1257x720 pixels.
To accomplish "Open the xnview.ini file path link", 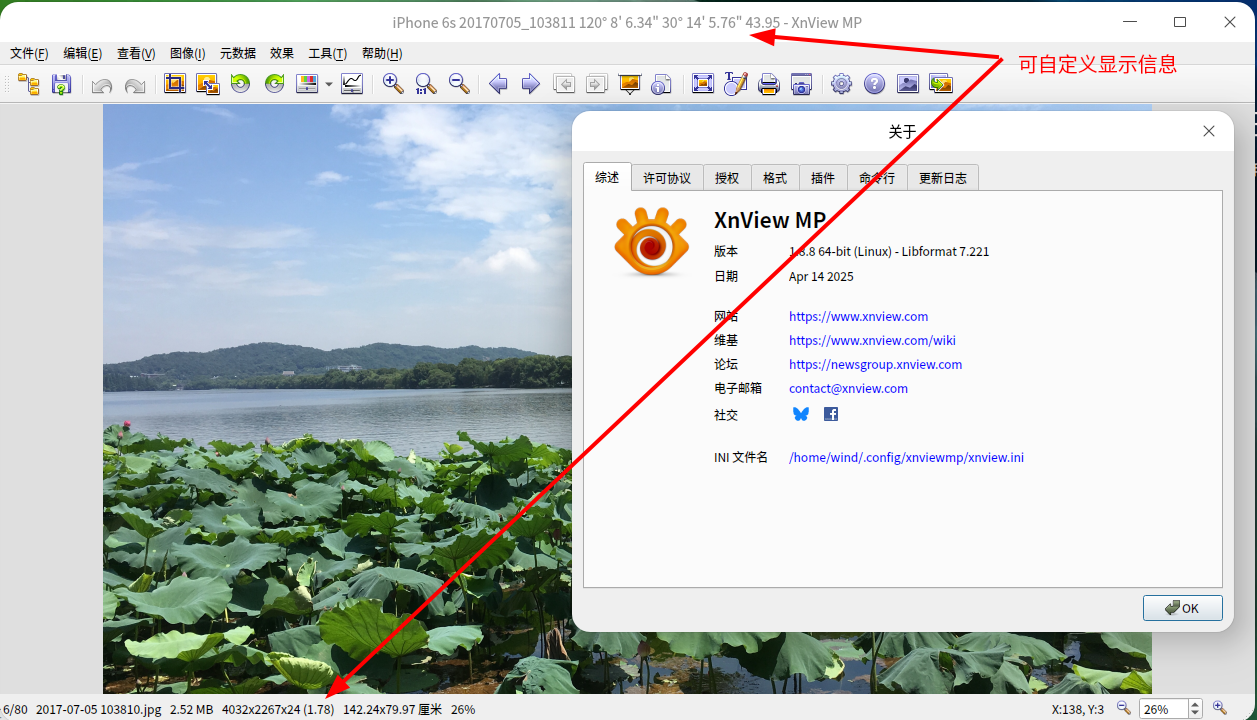I will 906,457.
